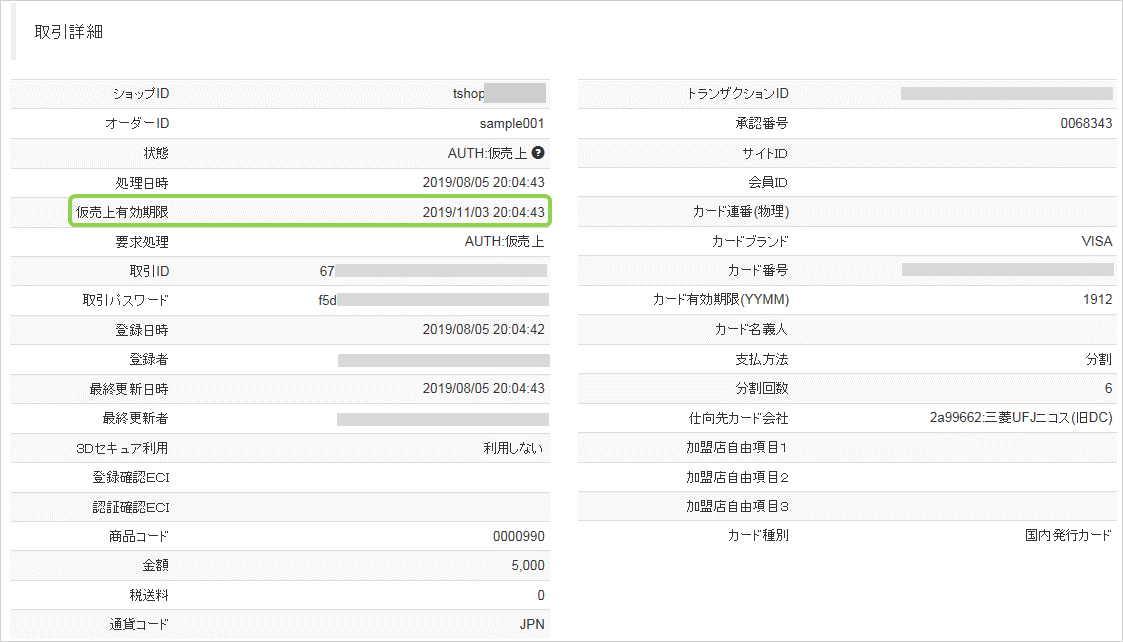
Task: Click the 最終更新者 label
Action: pyautogui.click(x=136, y=418)
